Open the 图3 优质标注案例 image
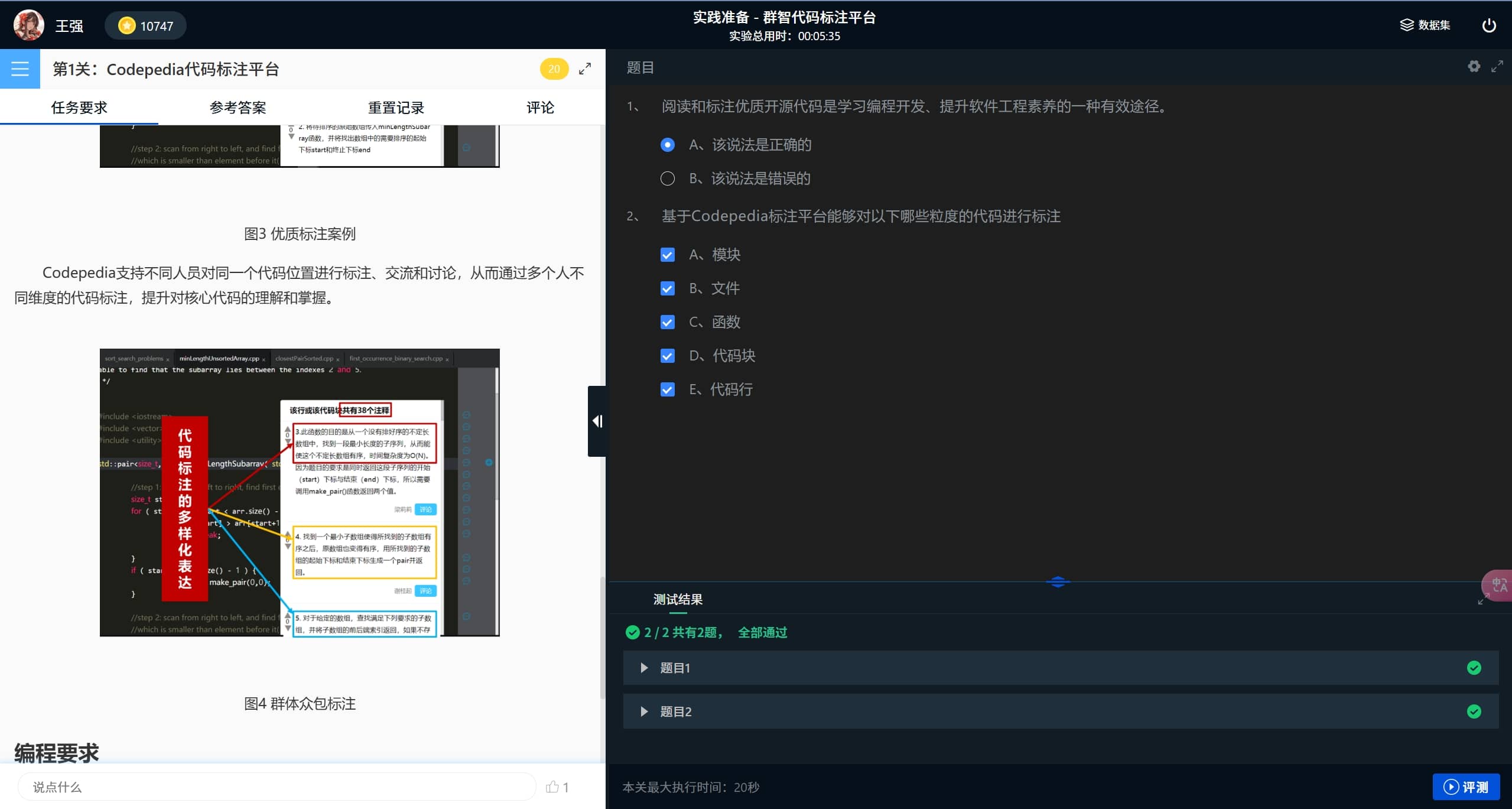The height and width of the screenshot is (809, 1512). [300, 146]
